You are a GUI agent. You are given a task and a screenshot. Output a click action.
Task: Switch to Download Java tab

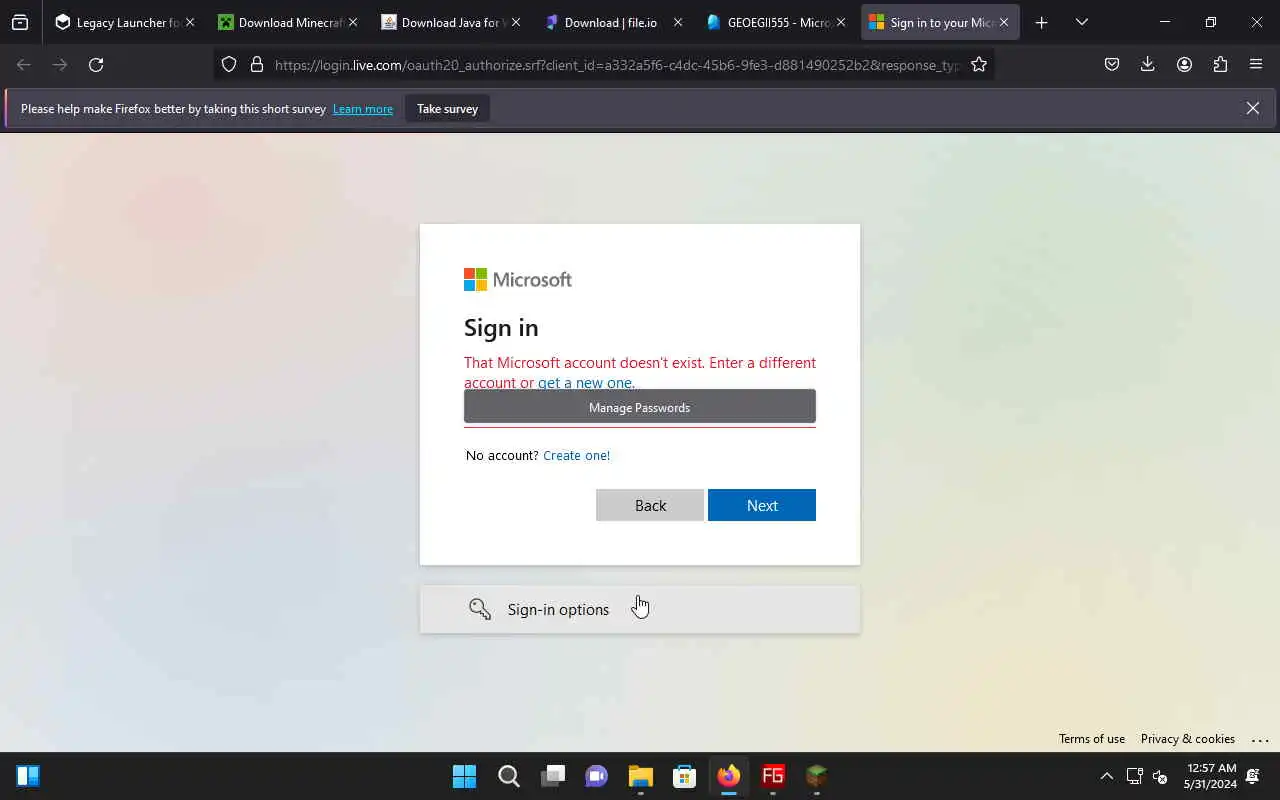(451, 22)
